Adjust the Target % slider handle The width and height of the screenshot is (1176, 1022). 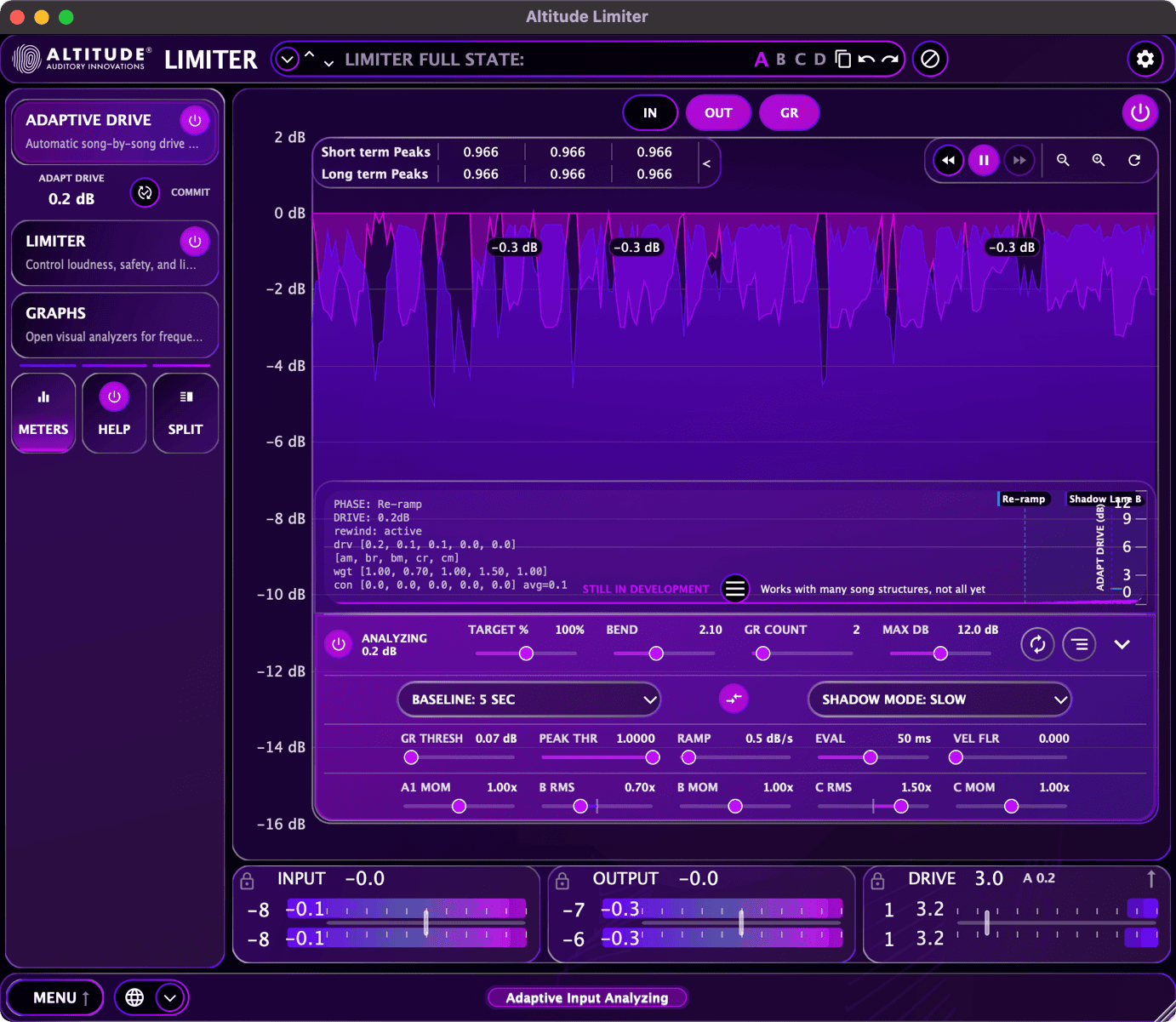click(x=526, y=654)
